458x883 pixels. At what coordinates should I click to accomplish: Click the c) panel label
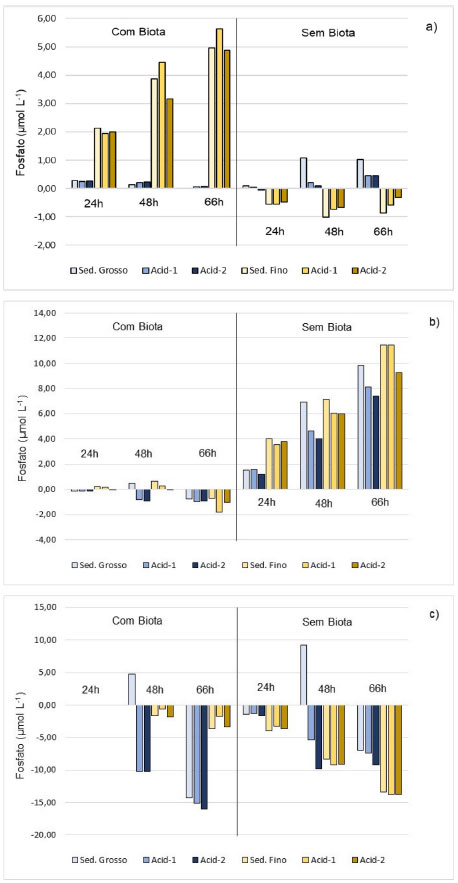pyautogui.click(x=432, y=614)
